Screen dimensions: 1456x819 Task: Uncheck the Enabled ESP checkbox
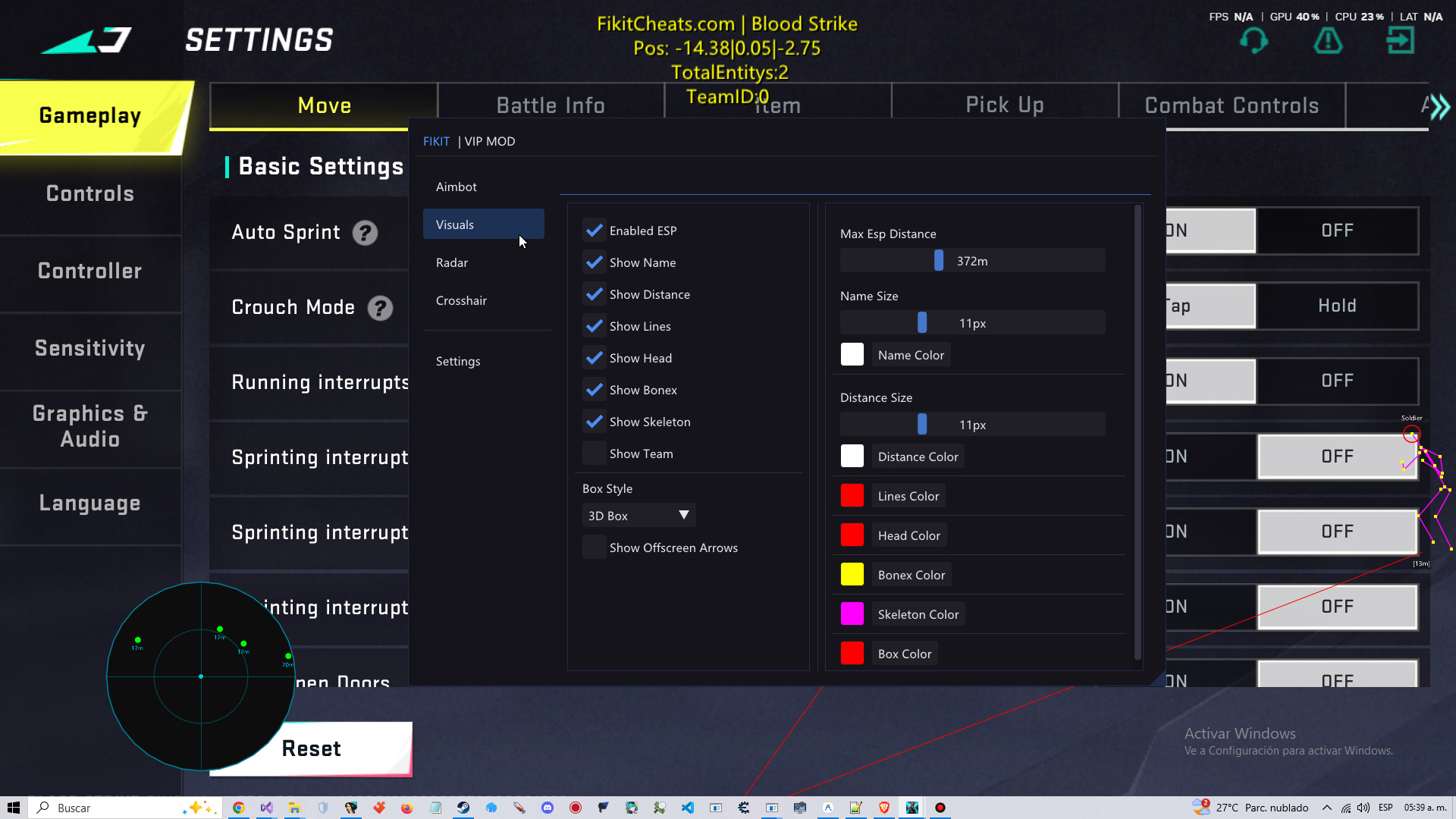pos(595,231)
